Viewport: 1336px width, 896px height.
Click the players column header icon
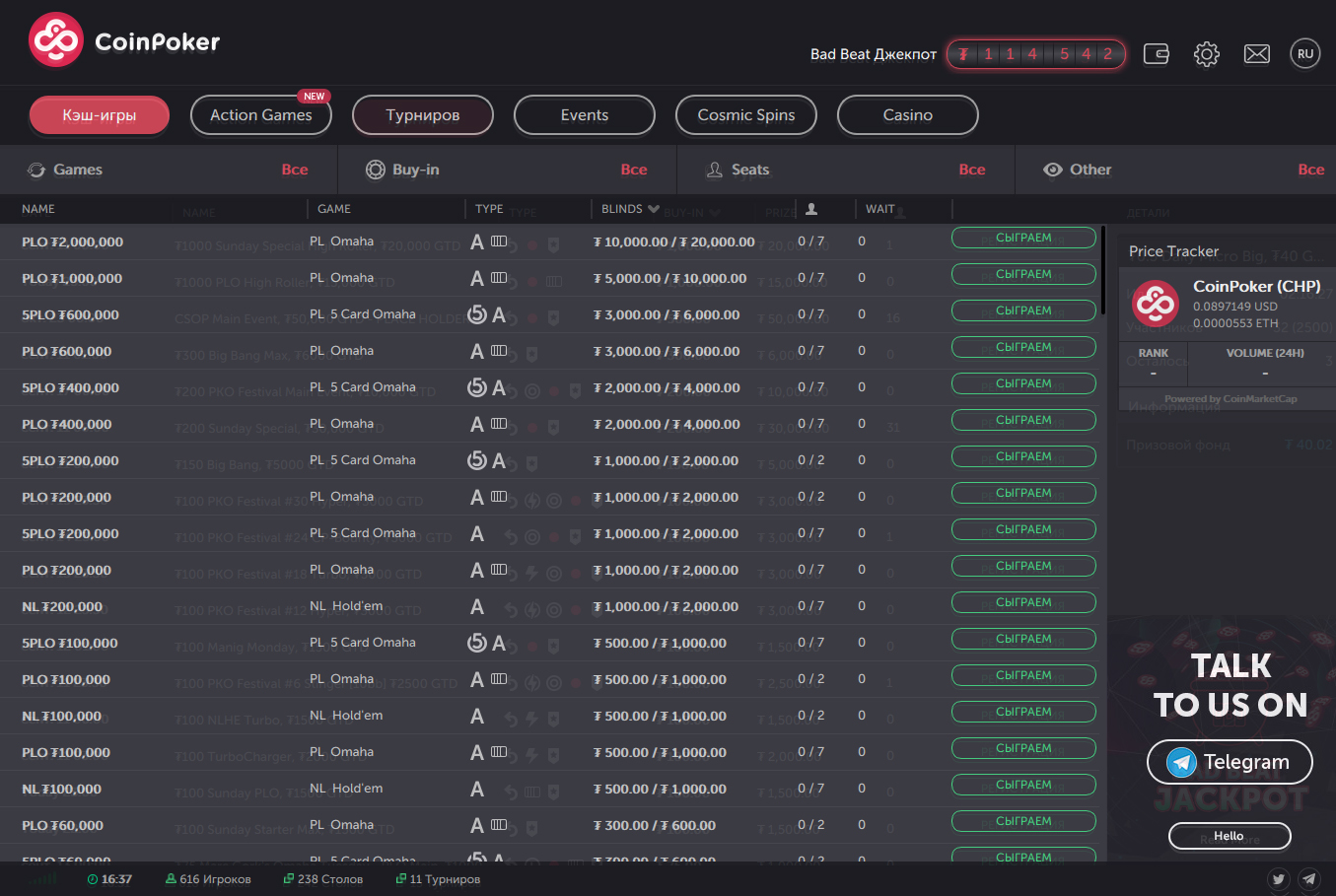[x=810, y=209]
